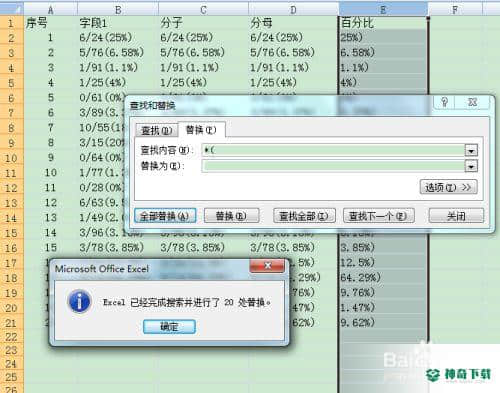Screen dimensions: 500x393
Task: Click cell E5 showing 4%)
Action: coord(383,83)
